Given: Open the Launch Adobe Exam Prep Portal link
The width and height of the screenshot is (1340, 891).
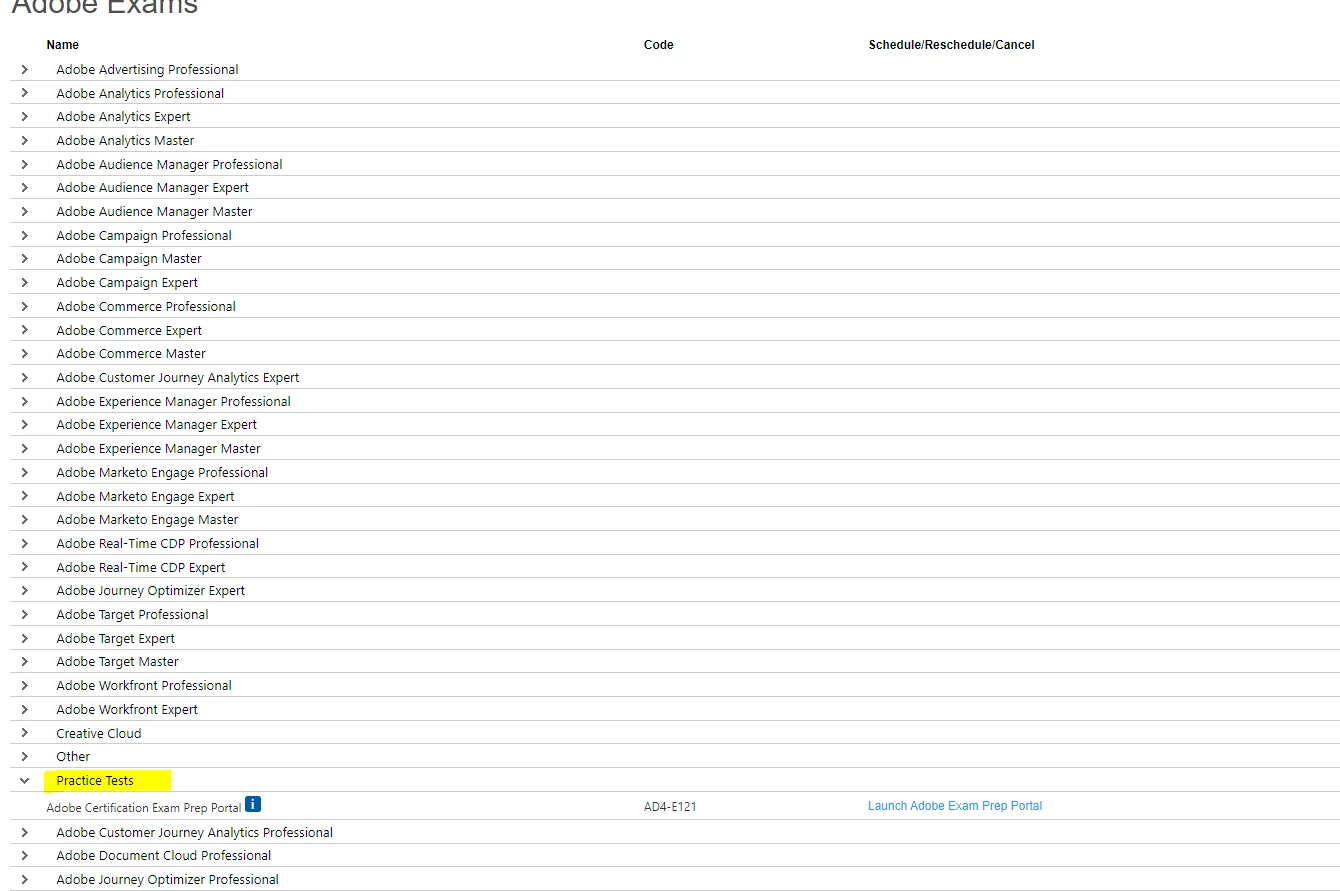Looking at the screenshot, I should pos(955,806).
